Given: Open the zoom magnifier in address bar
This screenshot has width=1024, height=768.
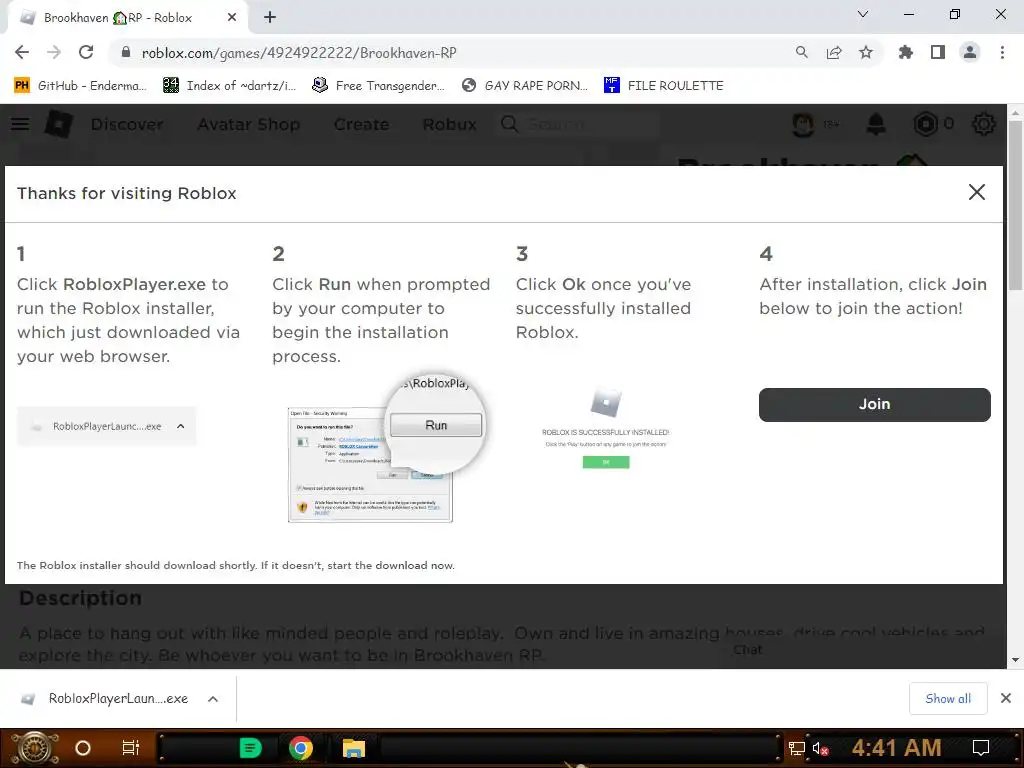Looking at the screenshot, I should (x=801, y=52).
